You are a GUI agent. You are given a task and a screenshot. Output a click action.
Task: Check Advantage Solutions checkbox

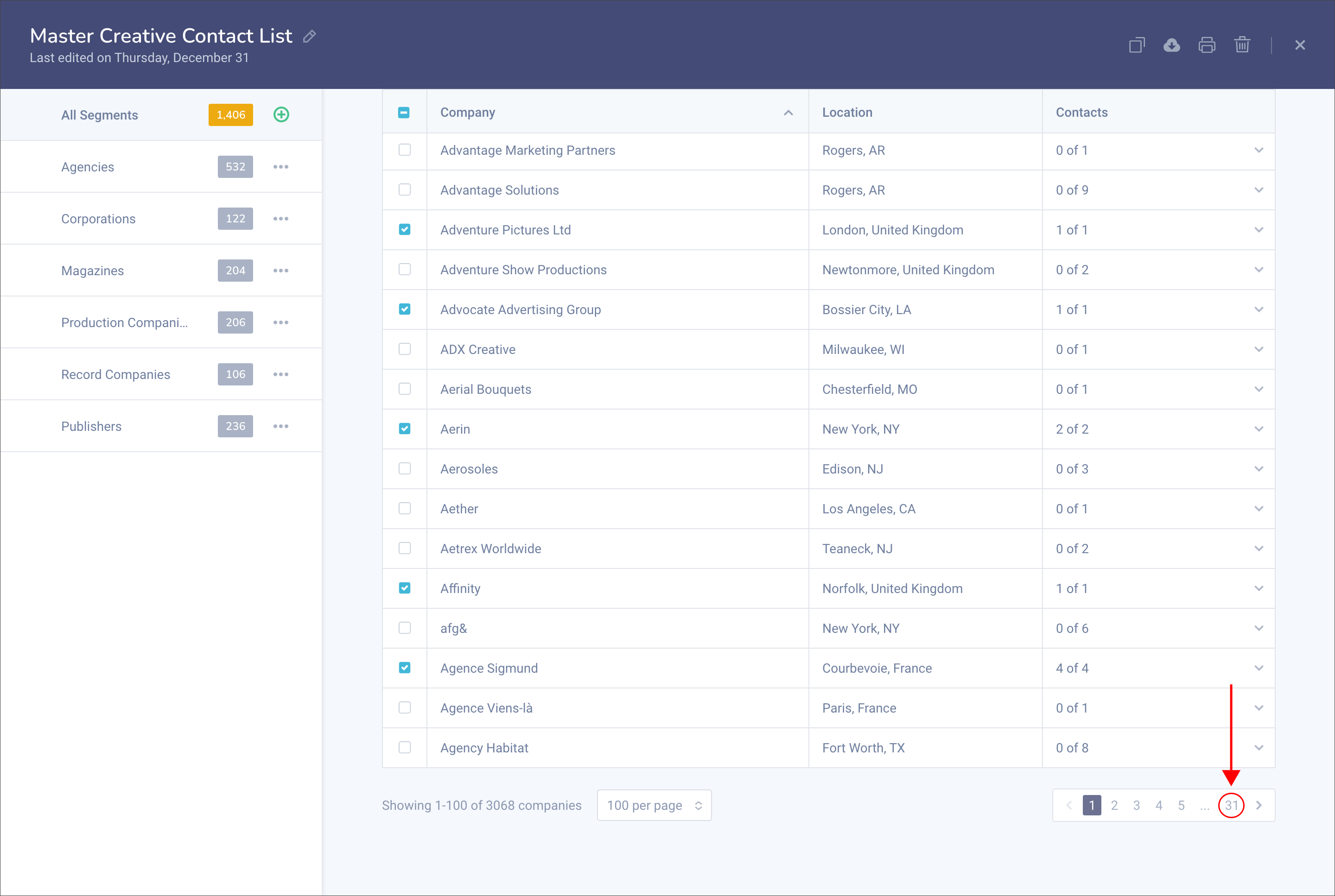[405, 189]
